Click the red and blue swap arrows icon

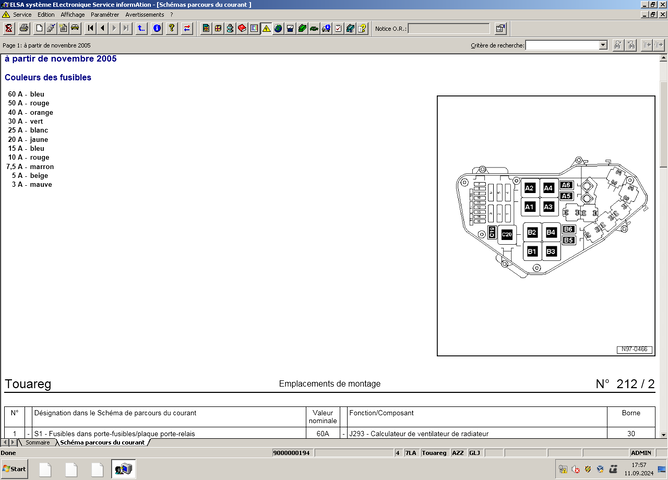coord(187,29)
